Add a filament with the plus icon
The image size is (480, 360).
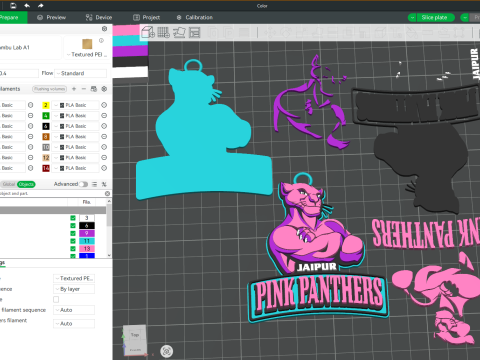pos(74,89)
